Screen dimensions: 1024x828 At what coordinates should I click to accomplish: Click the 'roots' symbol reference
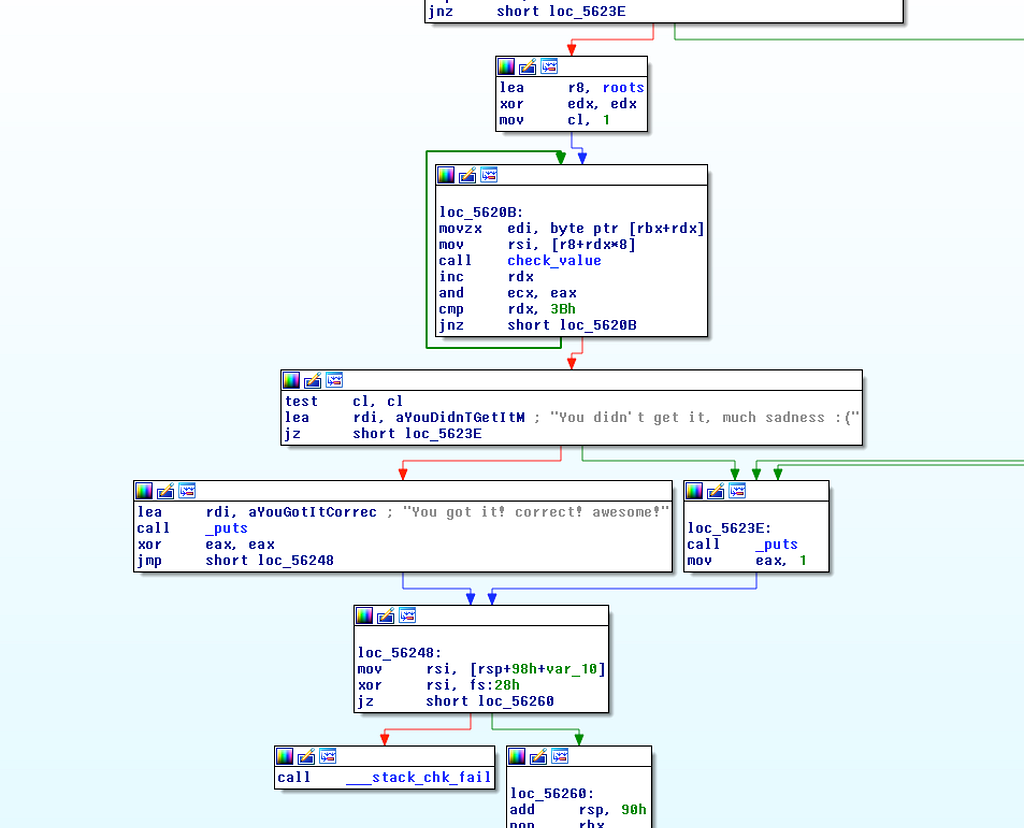623,88
